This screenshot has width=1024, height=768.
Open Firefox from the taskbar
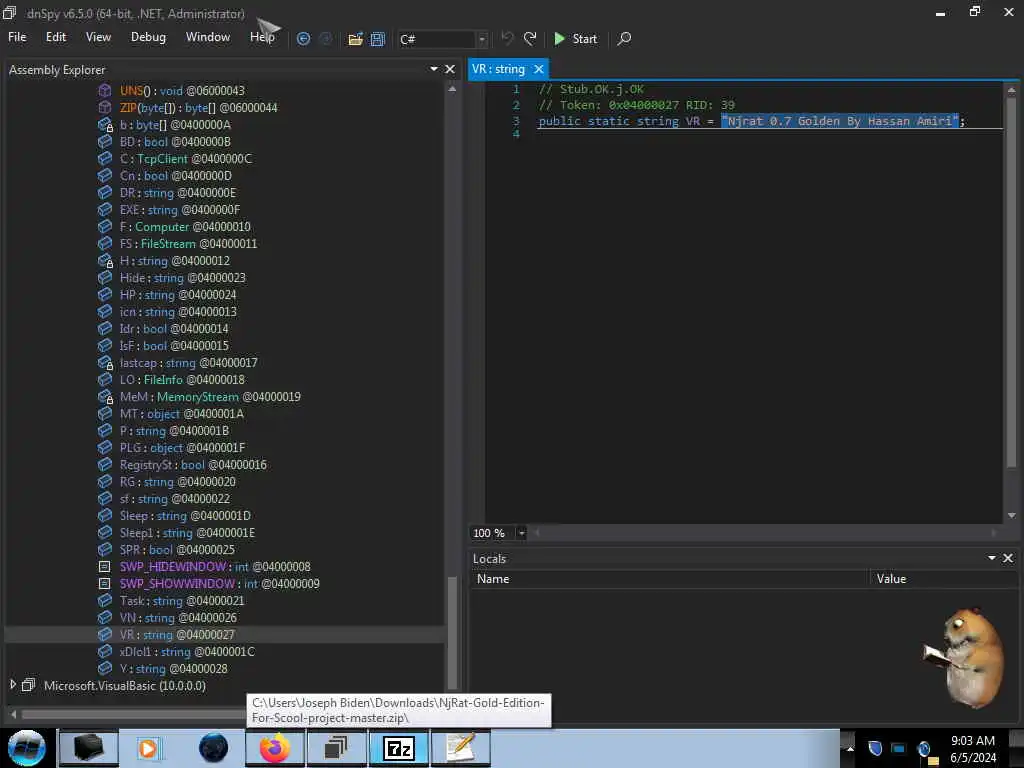[x=275, y=748]
